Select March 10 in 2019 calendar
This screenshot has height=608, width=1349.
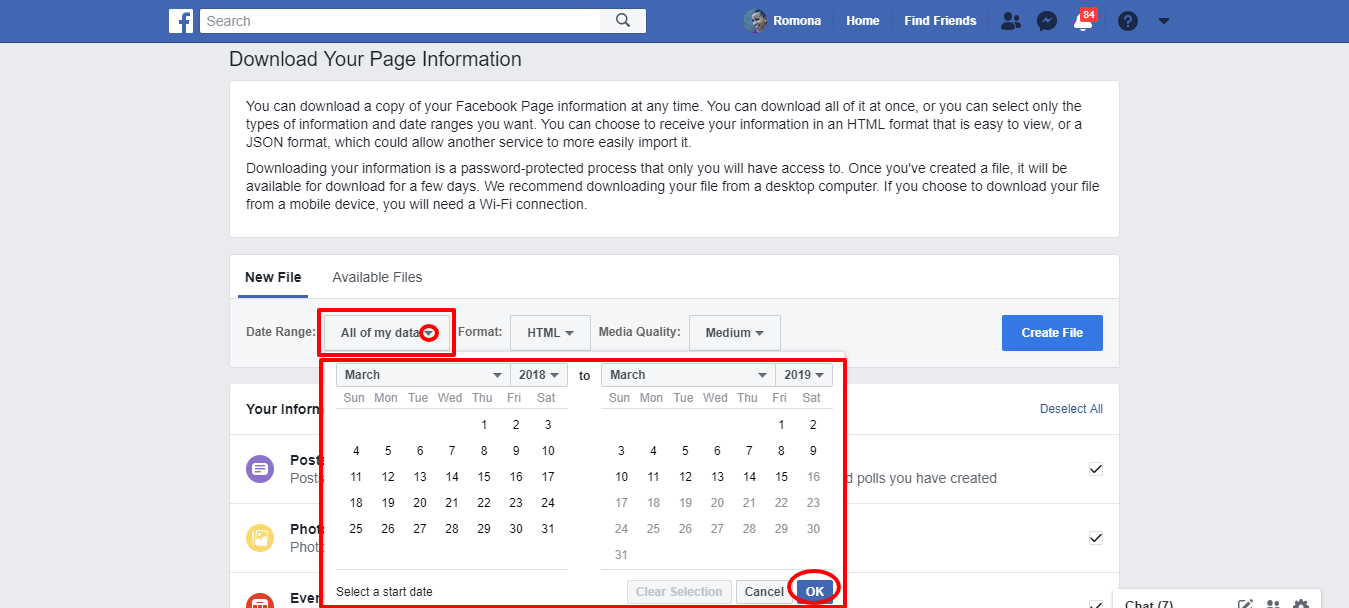click(621, 477)
